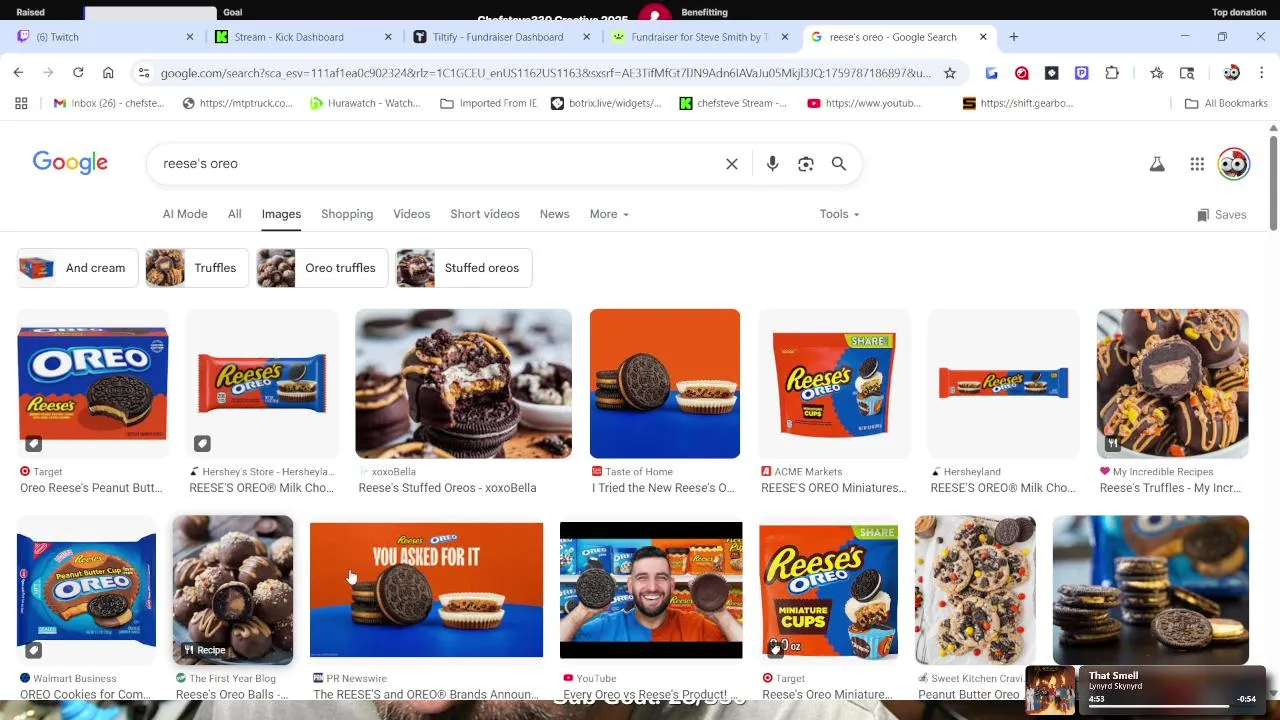Click 'REESE'S OREO® Milk Cho...' Hersheyland title
The height and width of the screenshot is (720, 1280).
[1003, 488]
